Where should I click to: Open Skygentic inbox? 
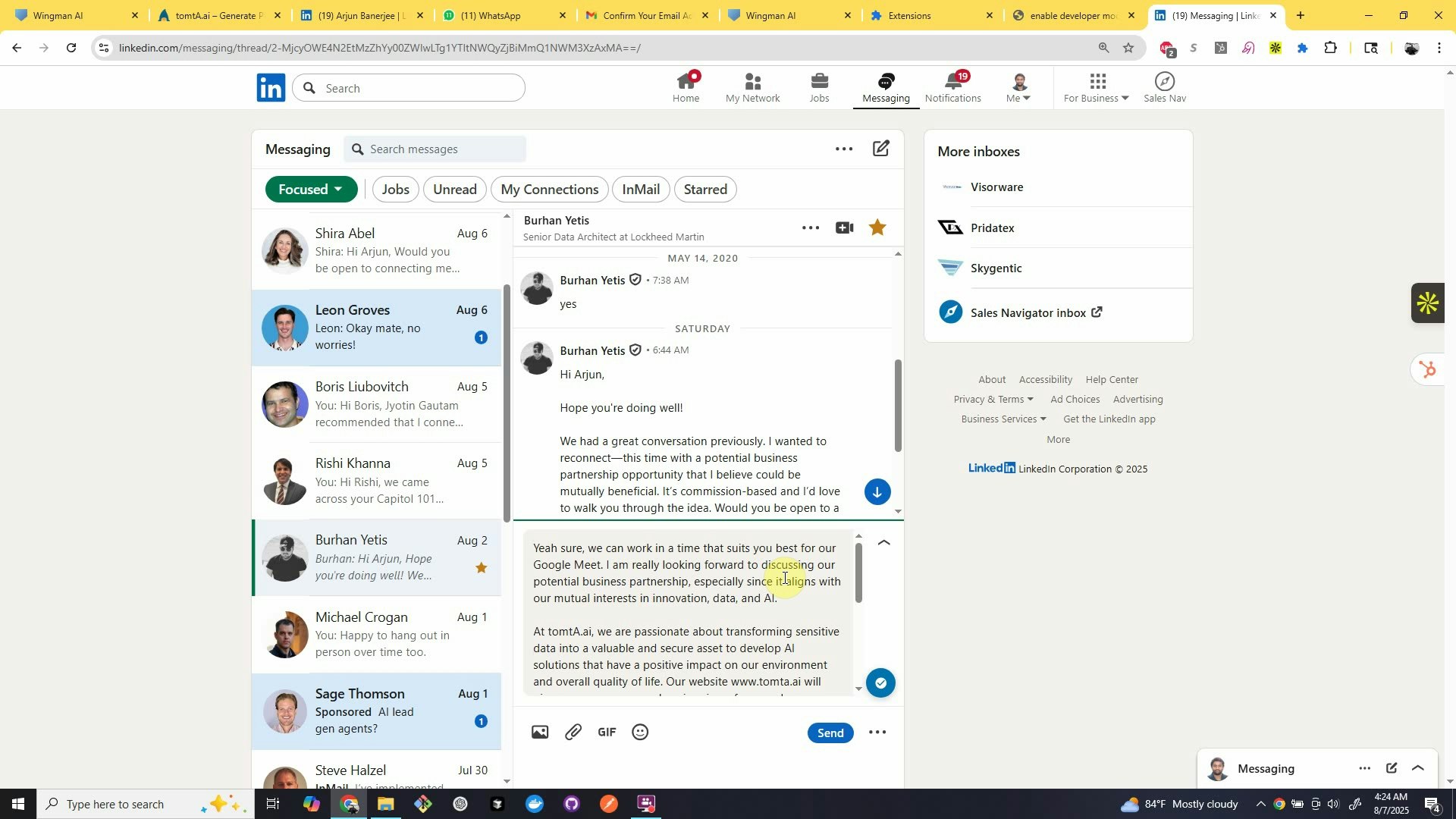click(1058, 268)
